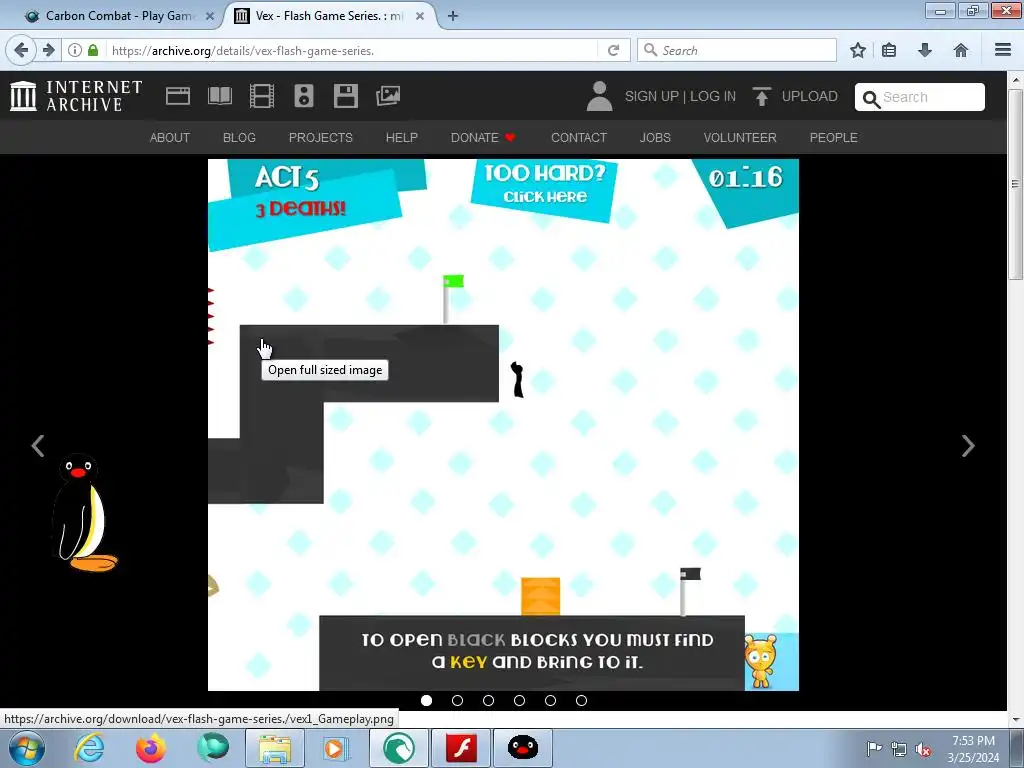Select the sixth carousel dot
Image resolution: width=1024 pixels, height=768 pixels.
581,701
